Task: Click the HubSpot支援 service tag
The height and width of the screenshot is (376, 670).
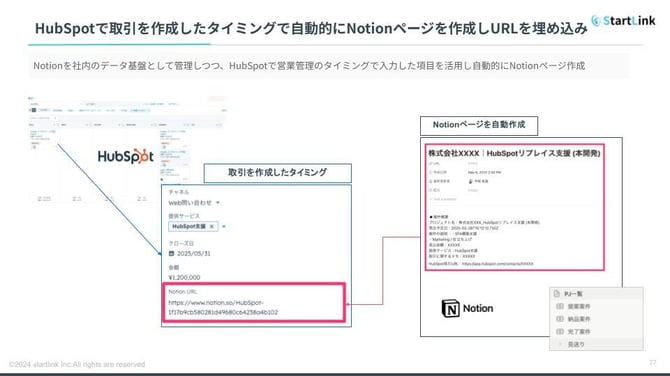Action: click(x=193, y=226)
